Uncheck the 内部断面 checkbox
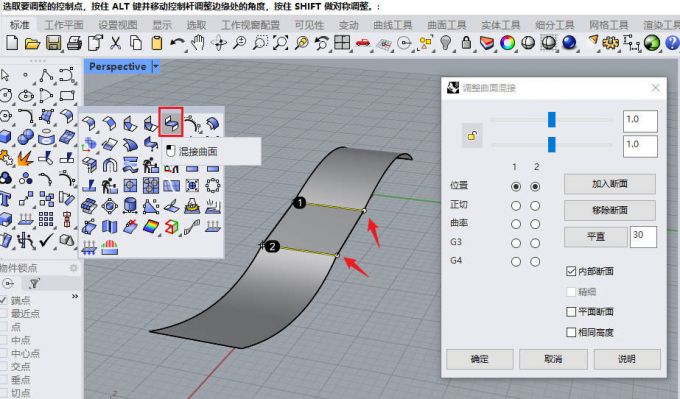The image size is (680, 399). (x=571, y=271)
